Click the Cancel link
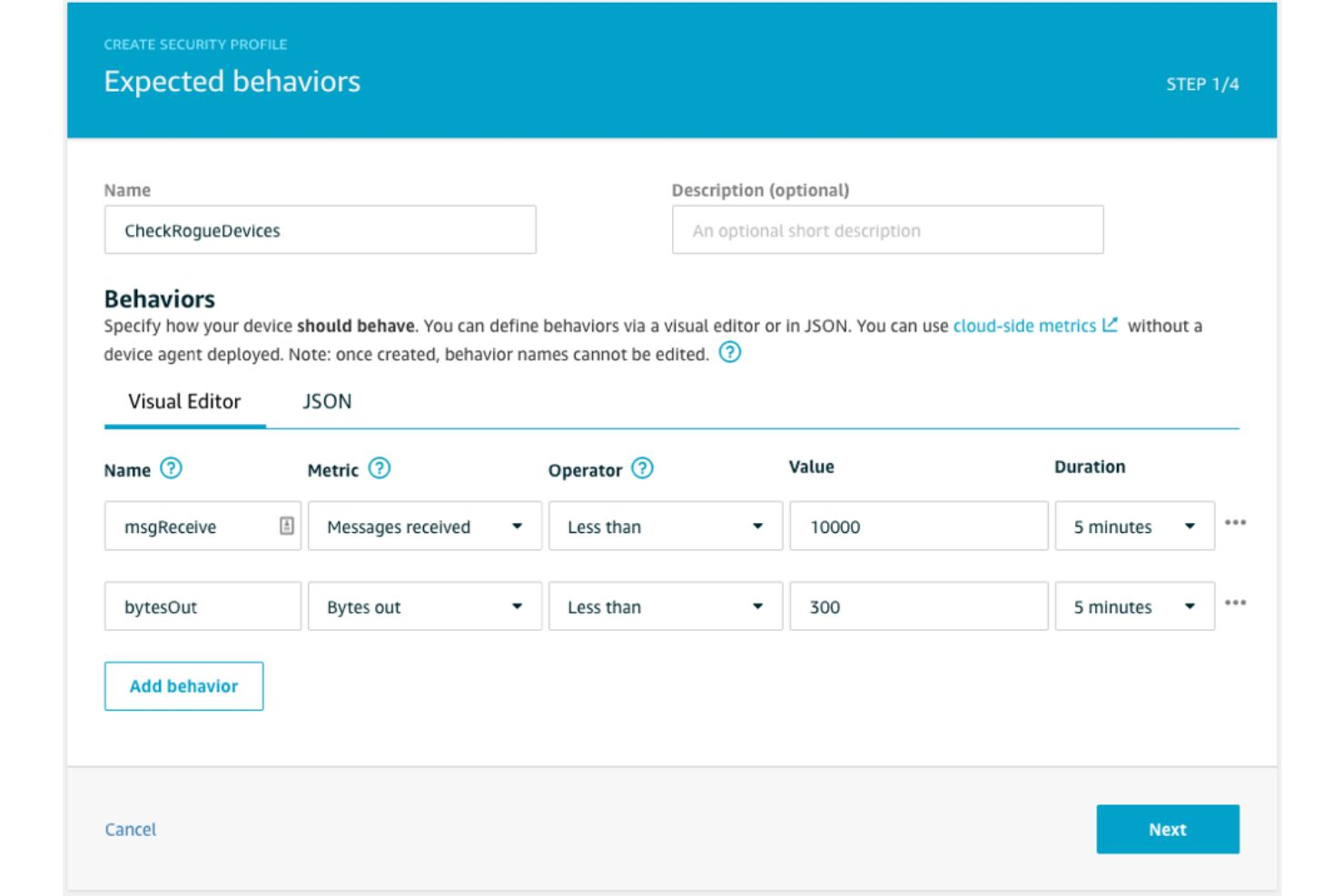Viewport: 1344px width, 896px height. 131,829
